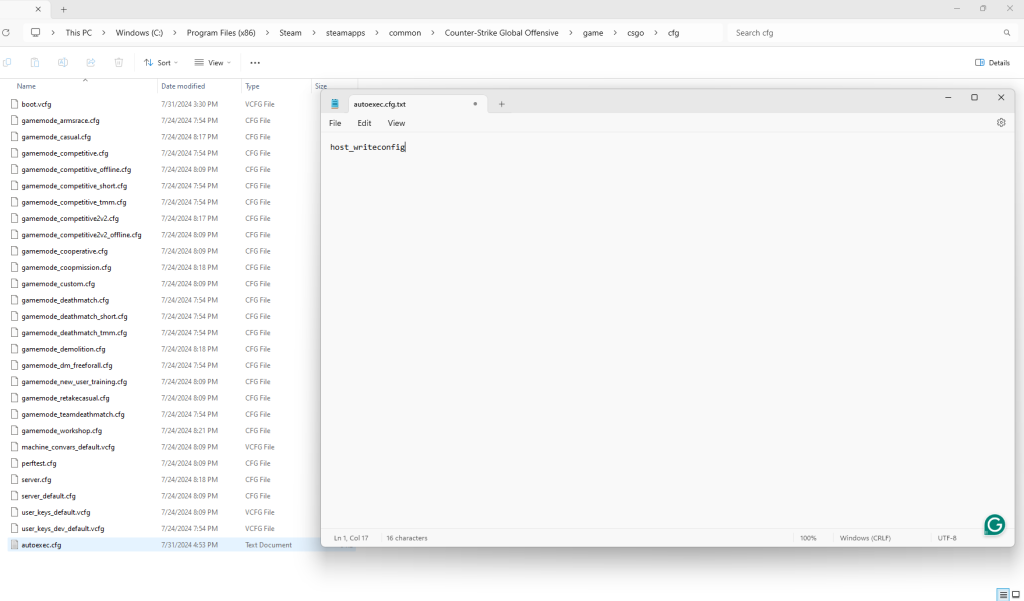
Task: Share the selected file using the share icon
Action: tap(90, 62)
